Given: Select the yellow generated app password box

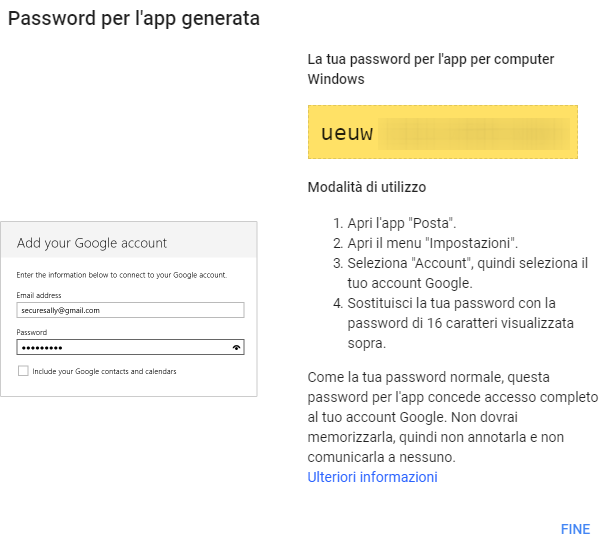Looking at the screenshot, I should [x=443, y=132].
